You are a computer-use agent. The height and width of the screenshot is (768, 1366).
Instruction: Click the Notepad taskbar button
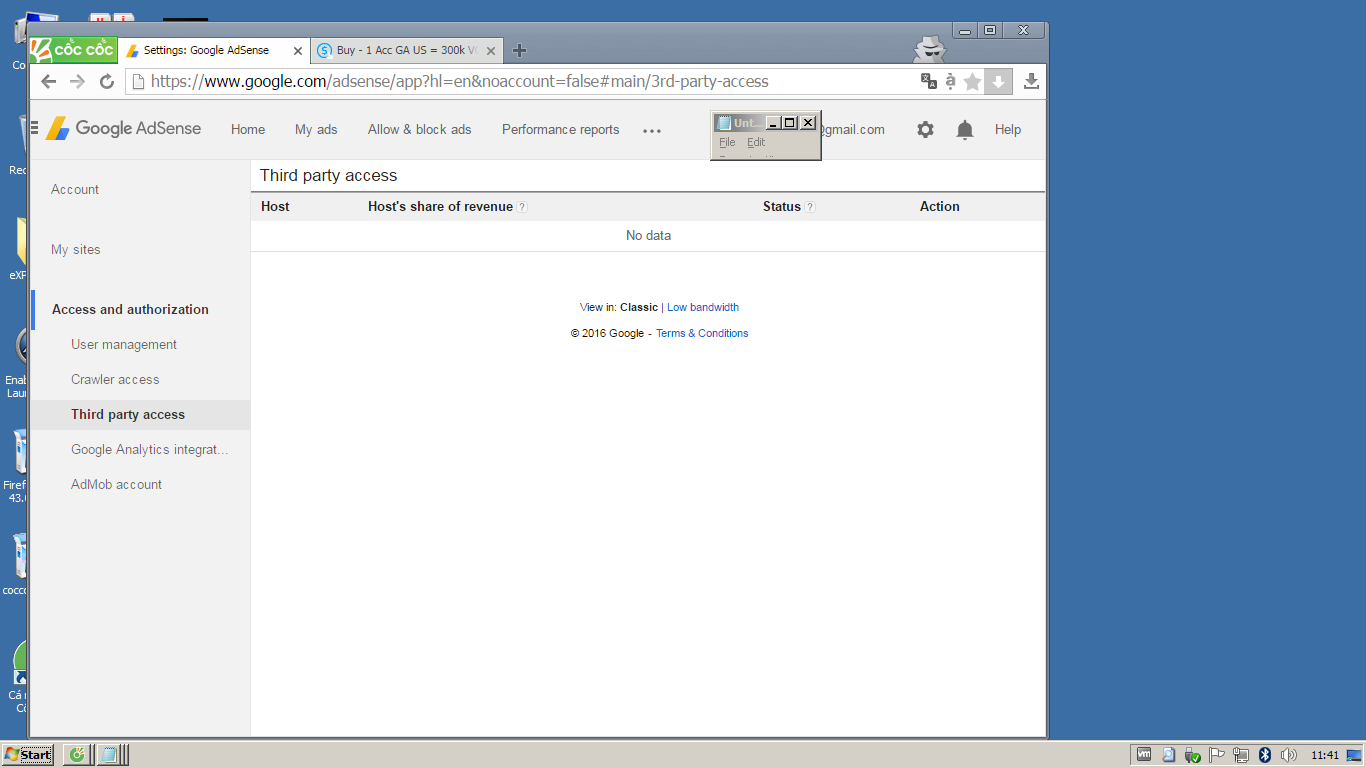pos(109,755)
